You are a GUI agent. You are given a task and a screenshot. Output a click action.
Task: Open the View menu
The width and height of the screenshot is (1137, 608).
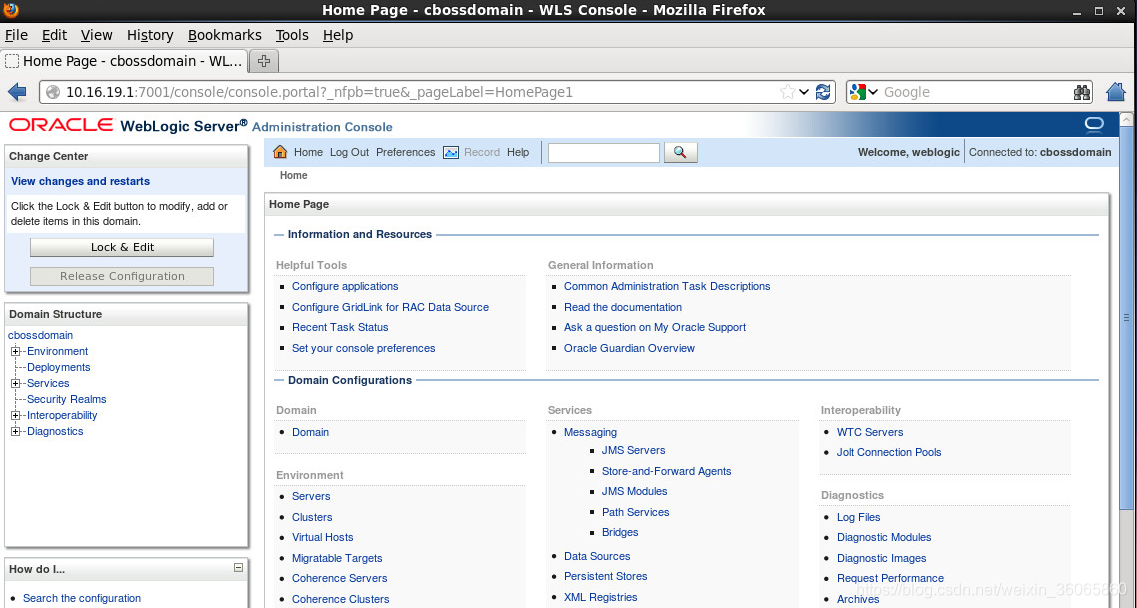pyautogui.click(x=96, y=35)
